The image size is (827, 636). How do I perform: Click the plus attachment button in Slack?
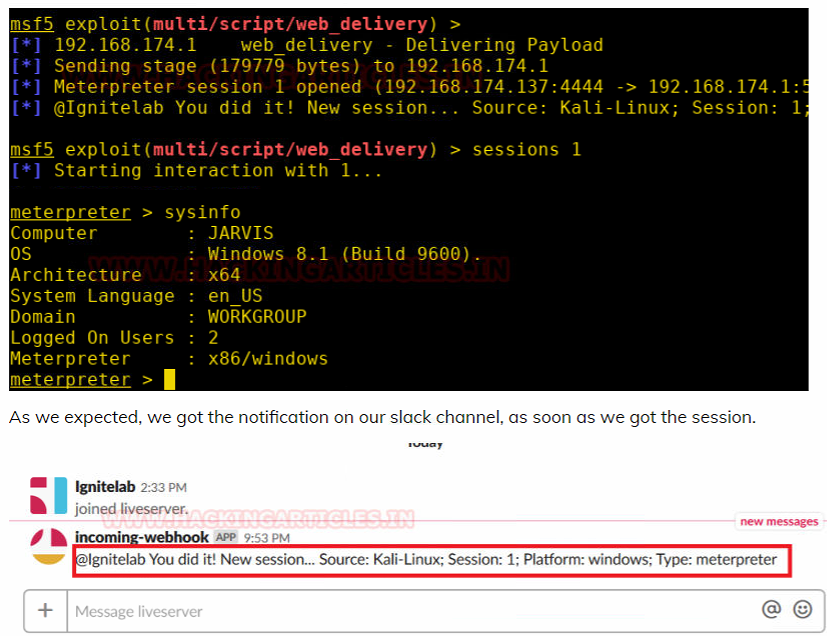[45, 611]
